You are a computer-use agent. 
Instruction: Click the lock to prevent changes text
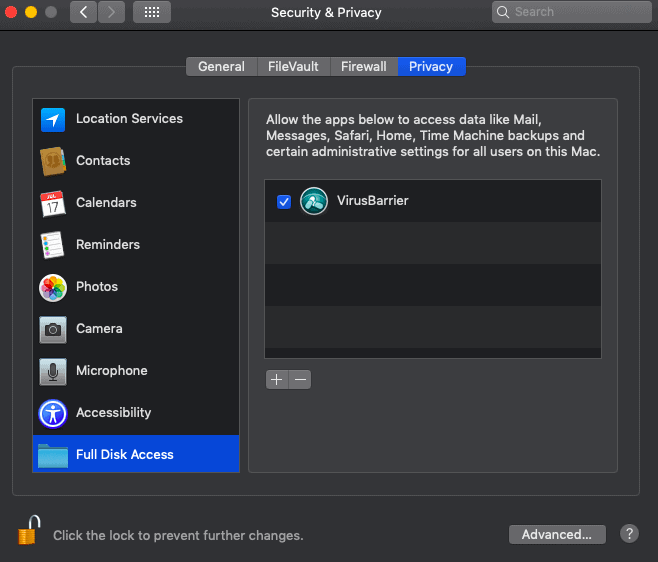[x=178, y=536]
